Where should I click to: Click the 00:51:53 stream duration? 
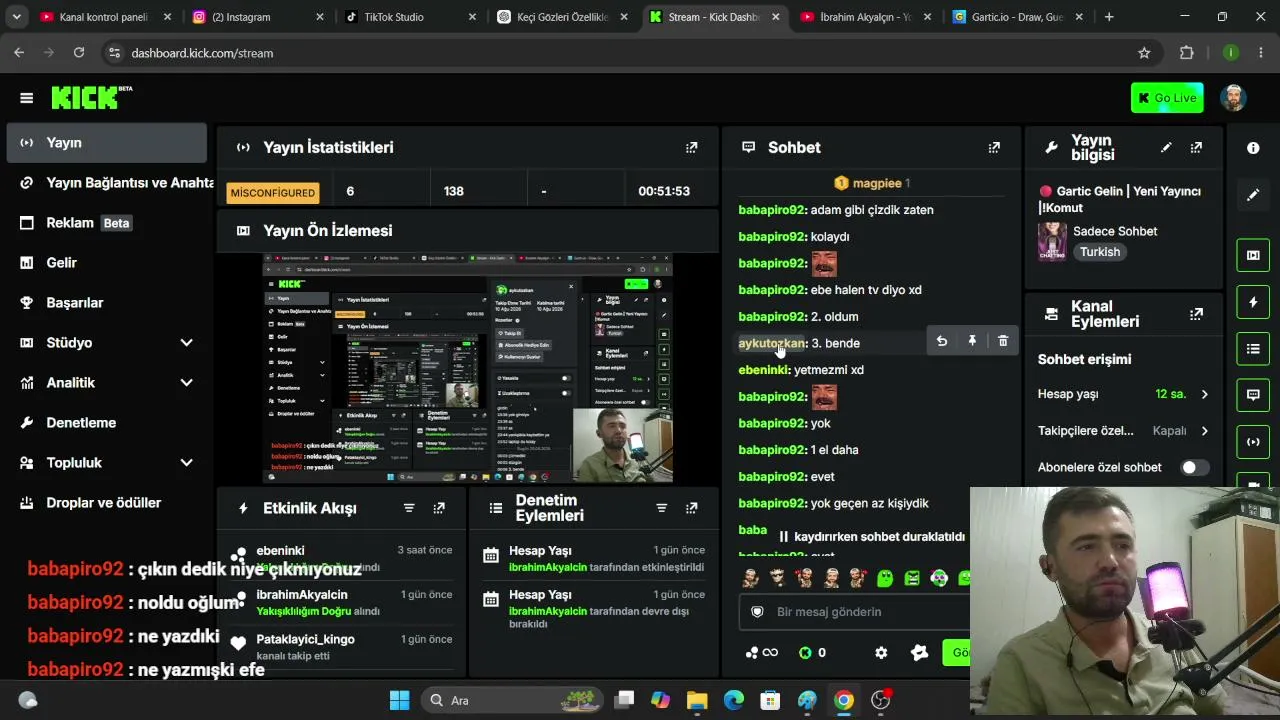665,191
